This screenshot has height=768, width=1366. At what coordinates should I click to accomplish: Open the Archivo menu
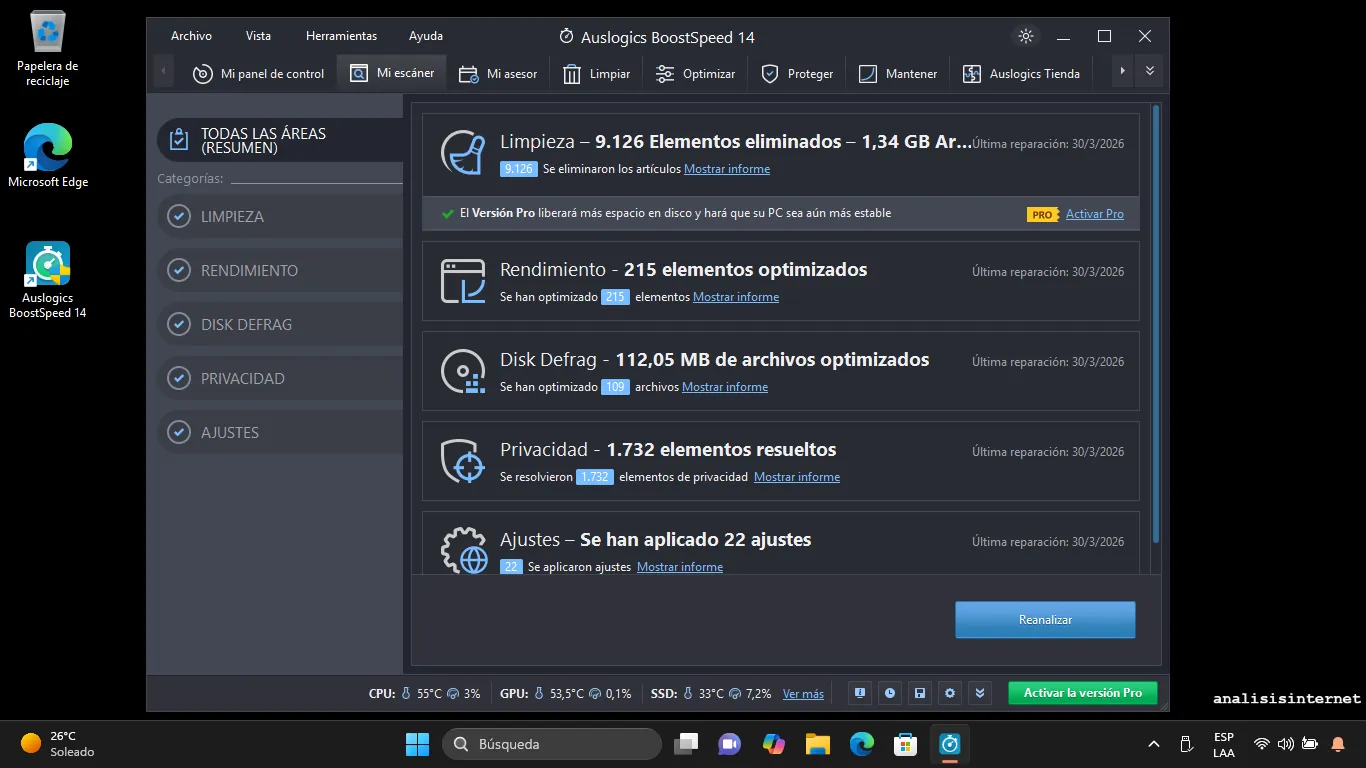point(191,36)
